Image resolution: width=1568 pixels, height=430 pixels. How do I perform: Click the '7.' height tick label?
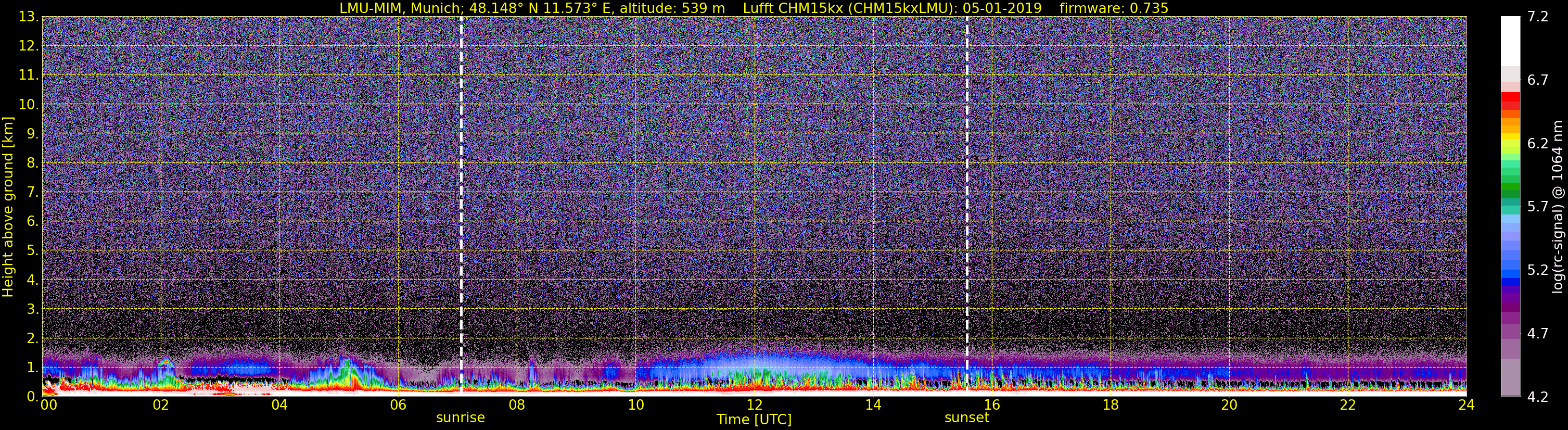pyautogui.click(x=32, y=193)
